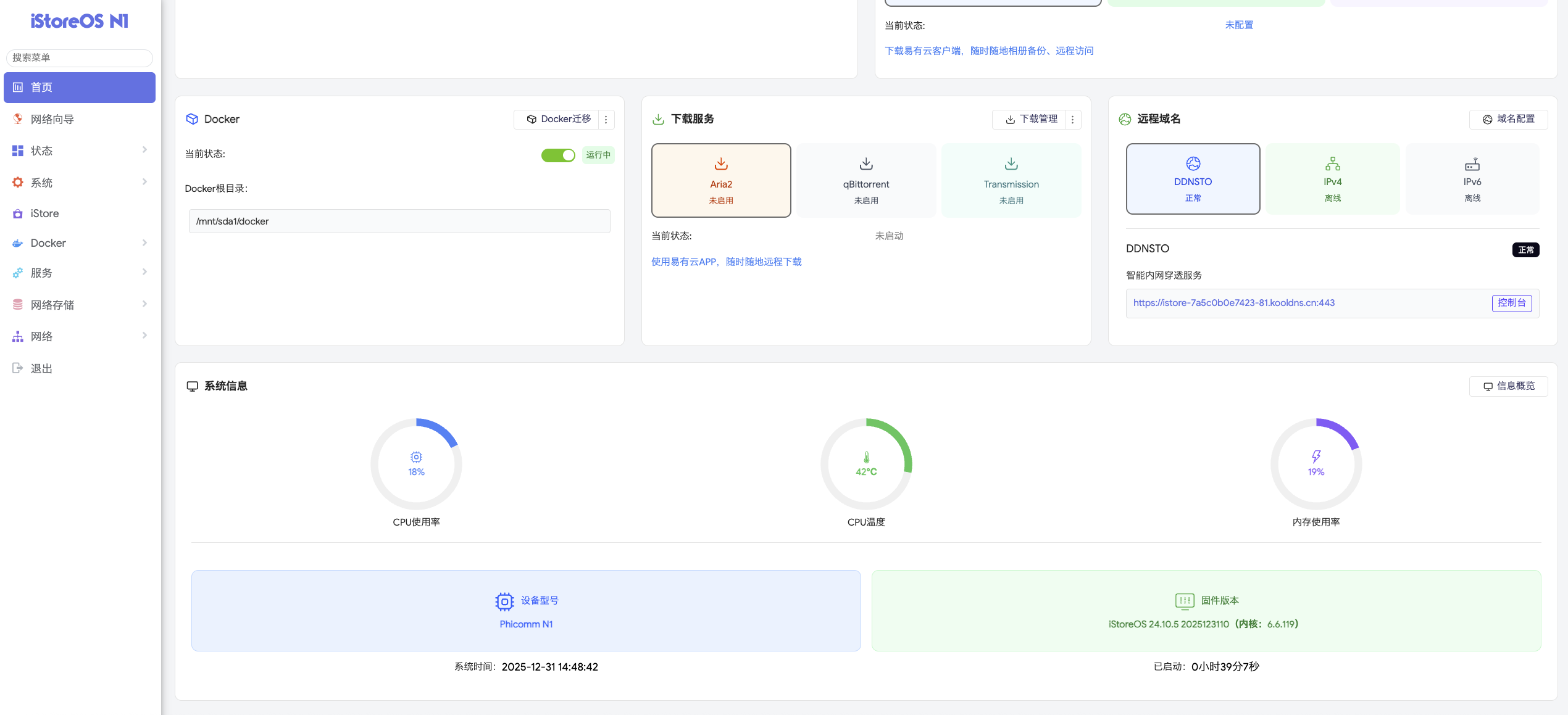Screen dimensions: 1568x715
Task: Click the Aria2 download icon card
Action: 720,180
